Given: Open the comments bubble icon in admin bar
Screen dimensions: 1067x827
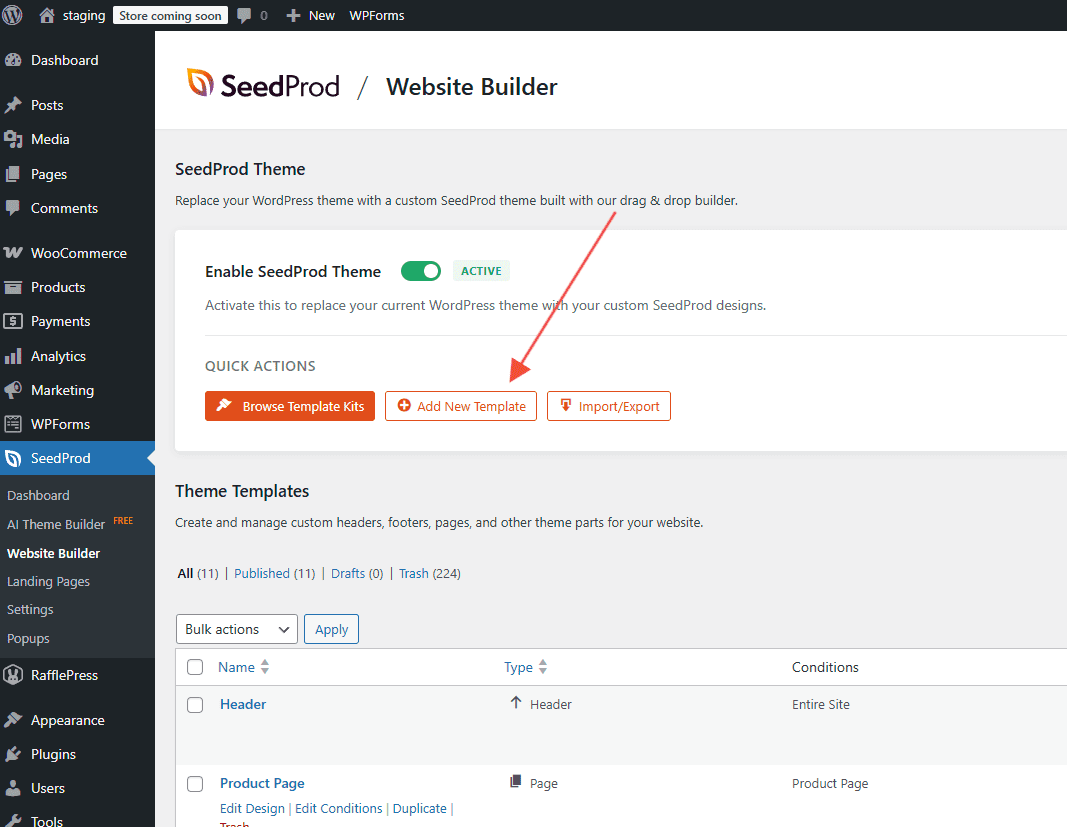Looking at the screenshot, I should (245, 16).
